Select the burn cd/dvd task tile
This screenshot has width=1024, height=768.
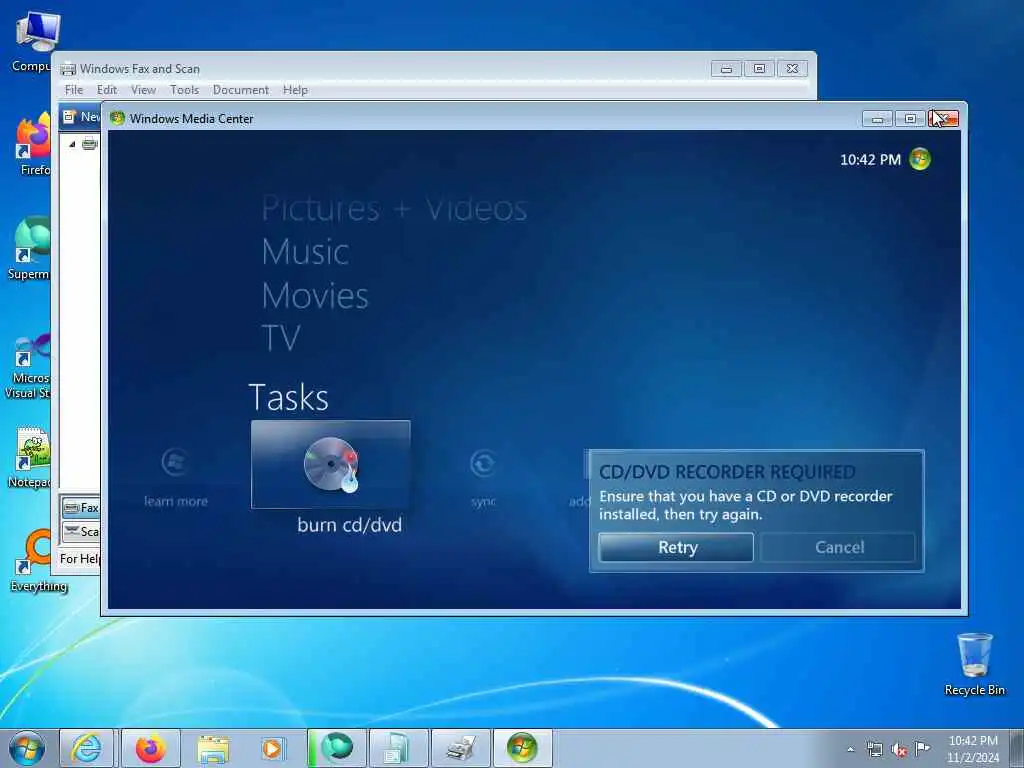click(330, 464)
